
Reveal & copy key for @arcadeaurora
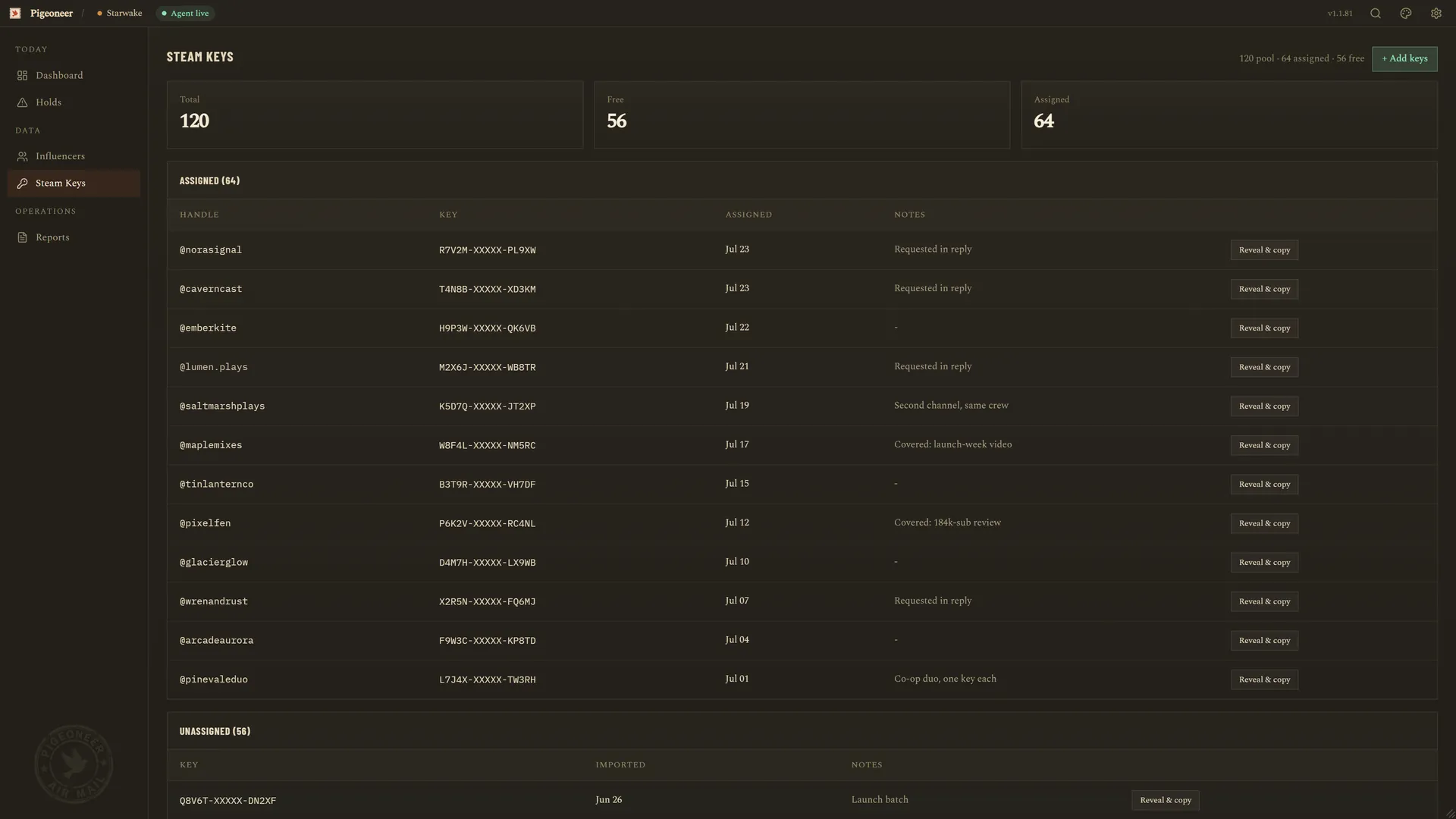[x=1264, y=641]
